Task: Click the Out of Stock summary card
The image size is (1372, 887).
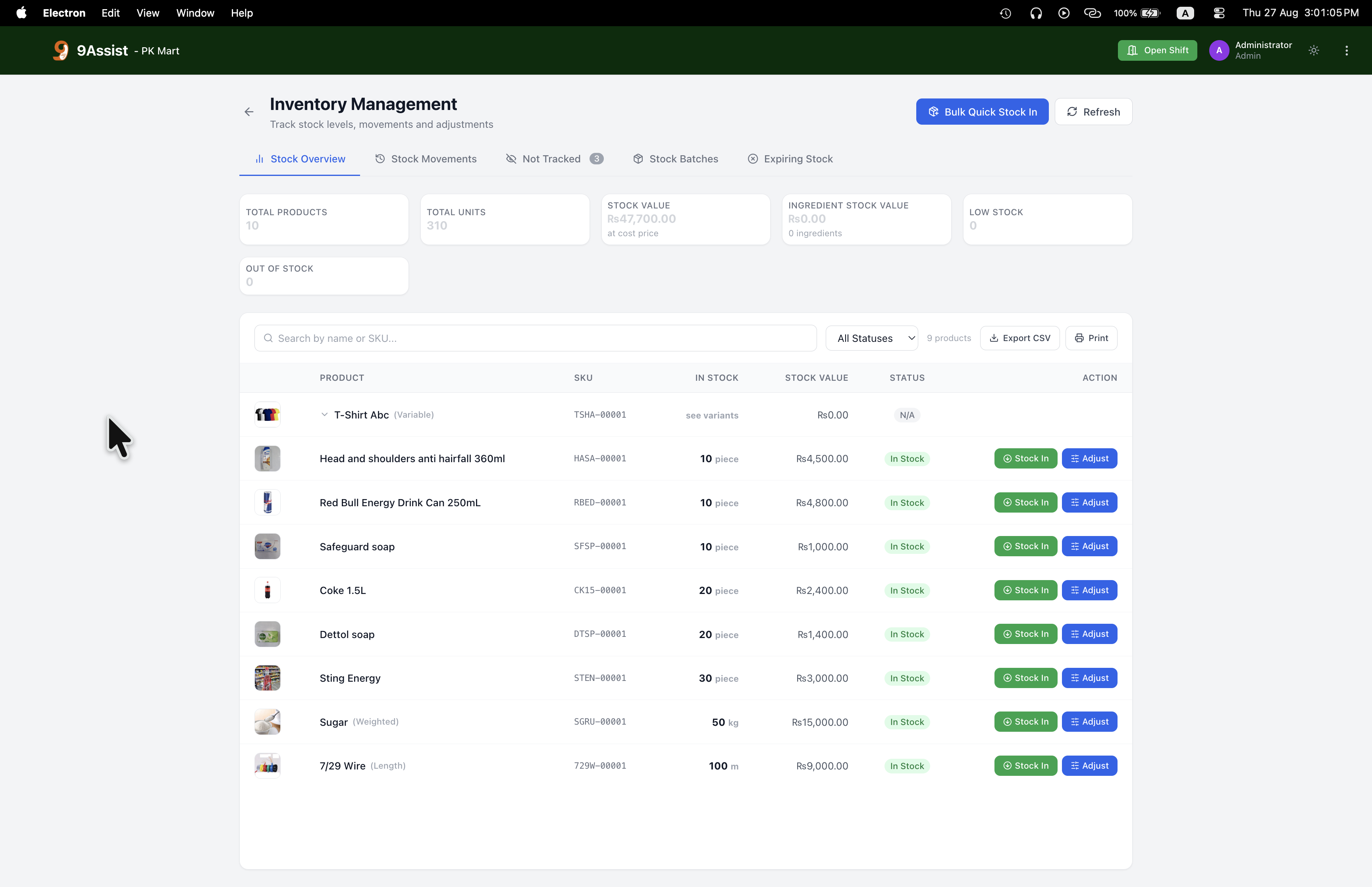Action: (324, 276)
